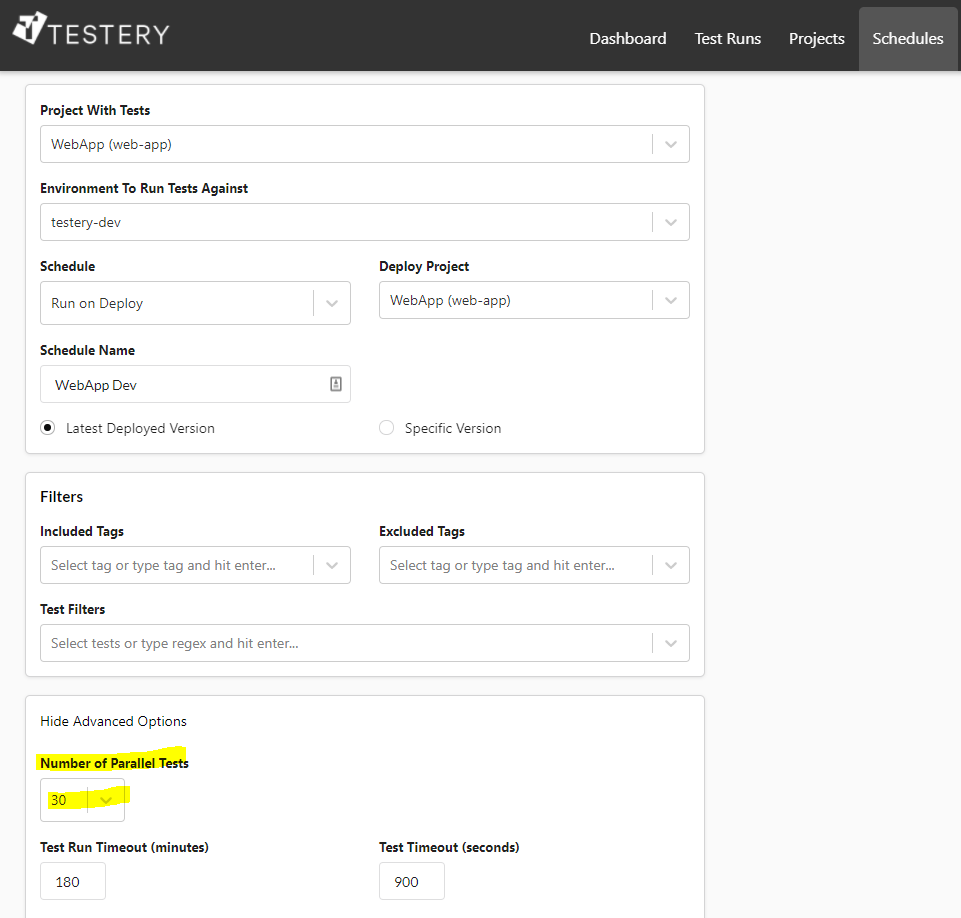Open the Number of Parallel Tests dropdown
Image resolution: width=961 pixels, height=918 pixels.
pos(106,800)
